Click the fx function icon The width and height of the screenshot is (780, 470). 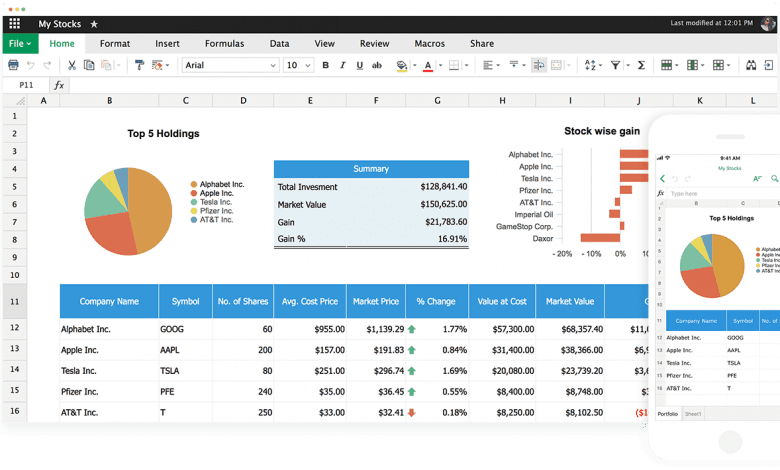(59, 85)
